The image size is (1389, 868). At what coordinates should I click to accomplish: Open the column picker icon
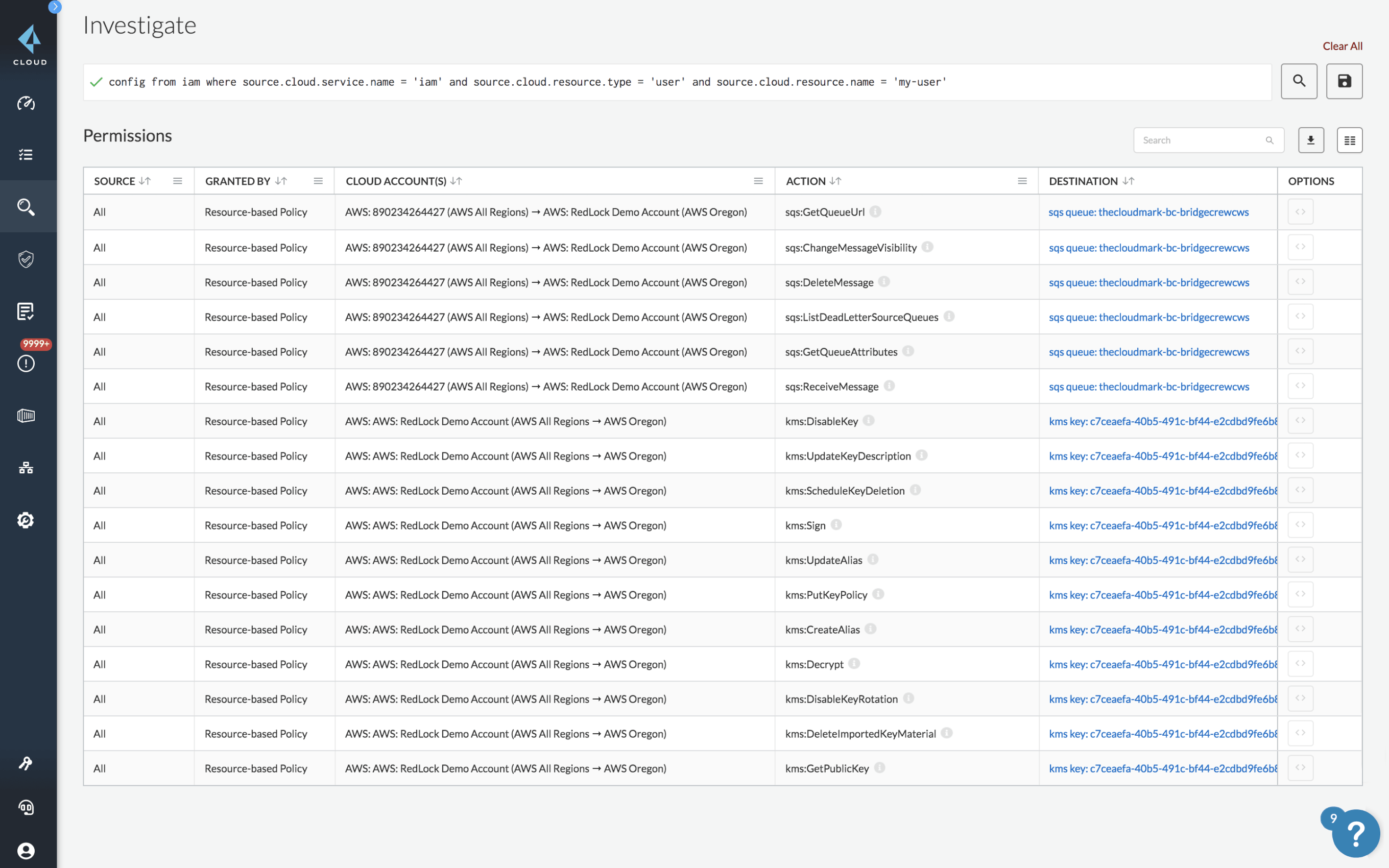(x=1349, y=140)
